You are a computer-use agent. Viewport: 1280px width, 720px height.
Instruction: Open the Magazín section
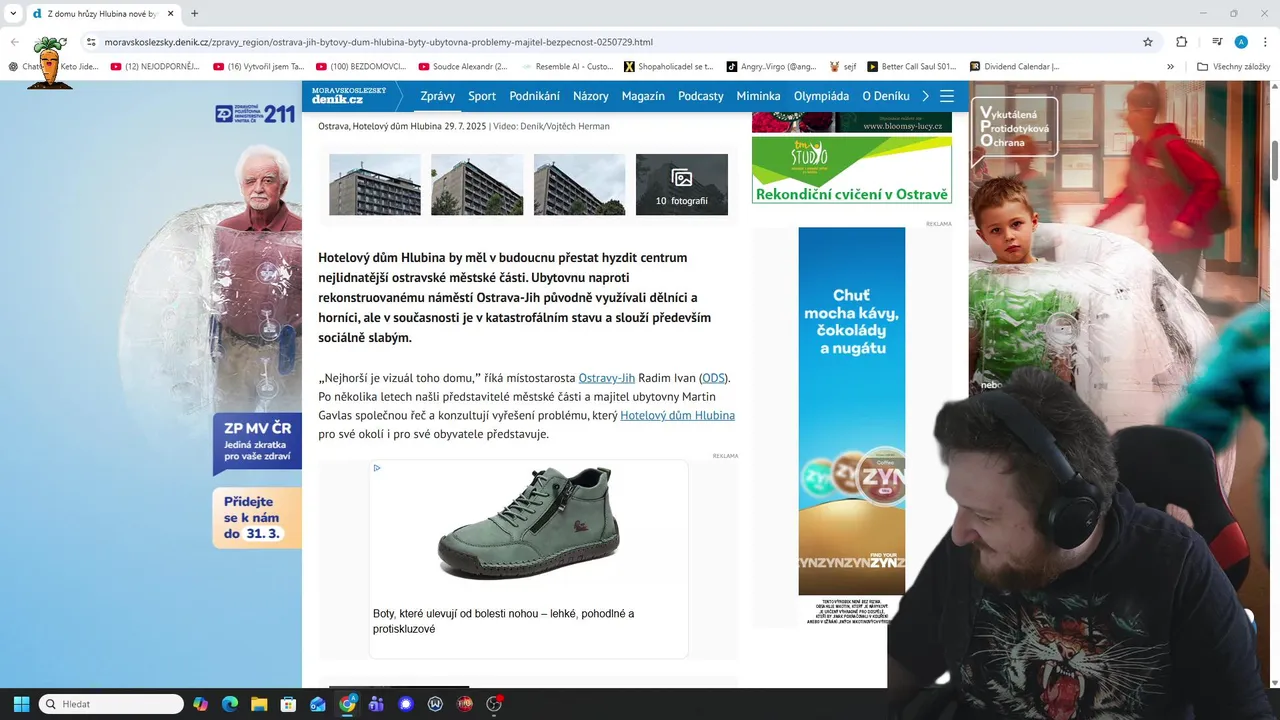pyautogui.click(x=643, y=96)
